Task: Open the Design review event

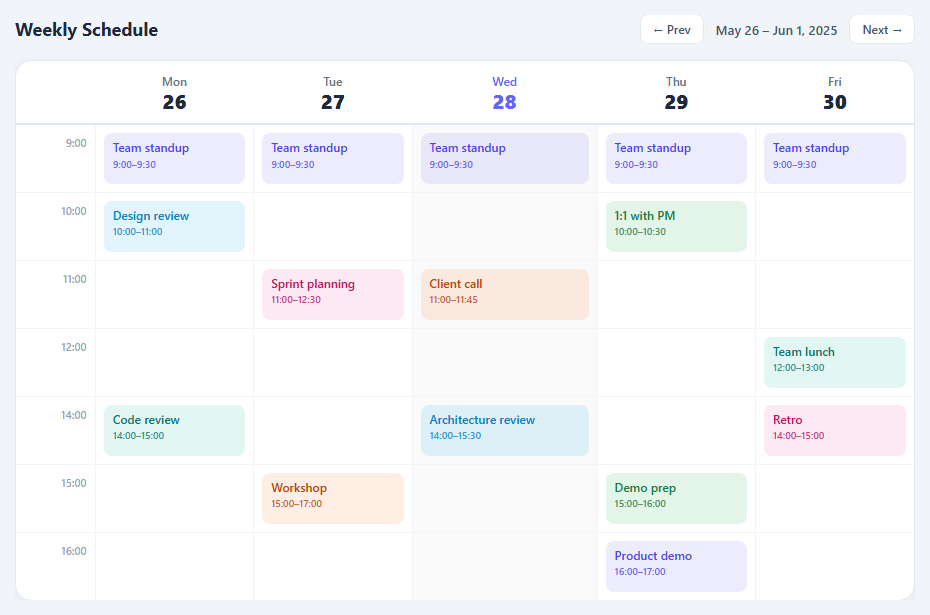Action: coord(174,227)
